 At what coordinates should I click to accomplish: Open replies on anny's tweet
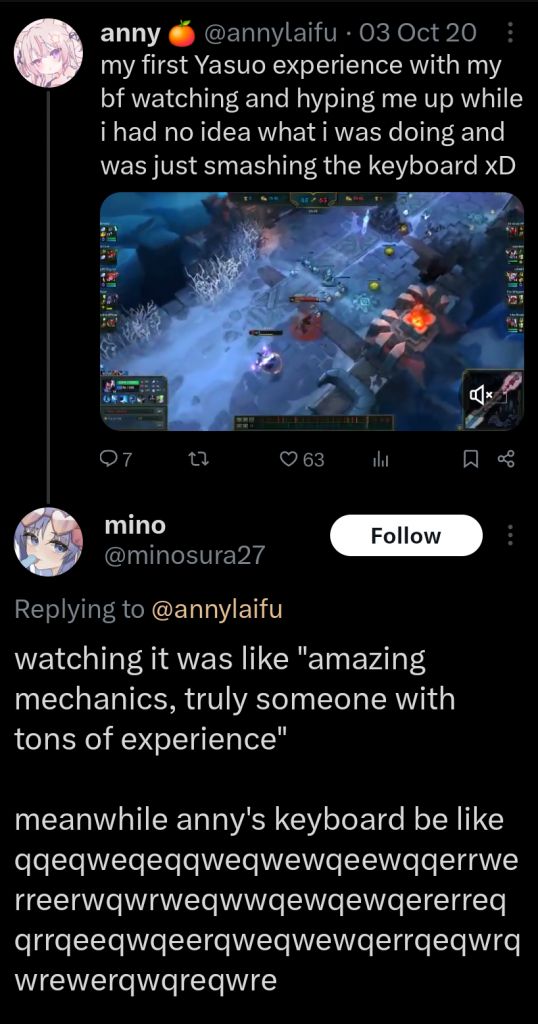[115, 460]
